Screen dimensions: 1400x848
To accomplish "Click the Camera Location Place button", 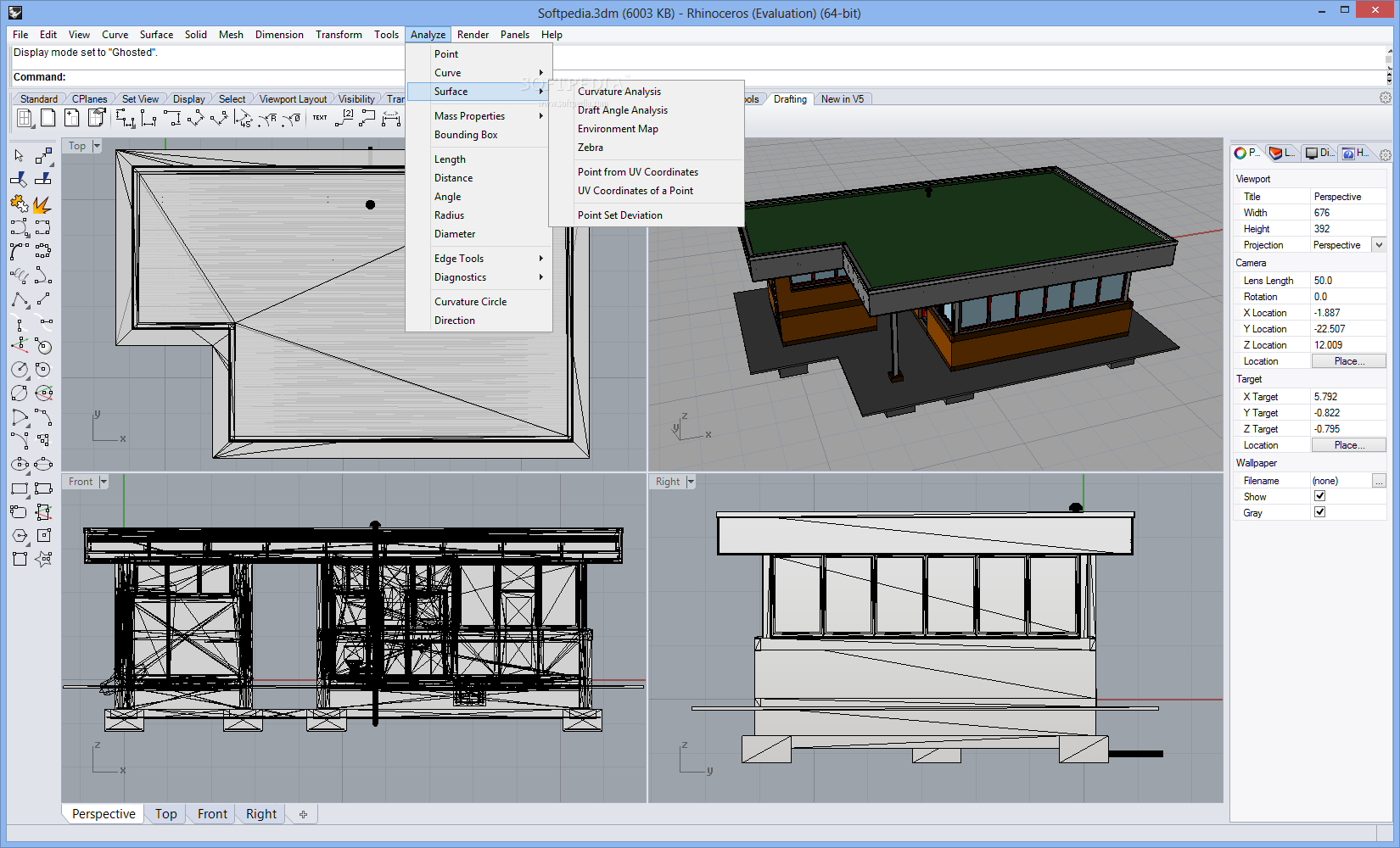I will click(x=1349, y=361).
